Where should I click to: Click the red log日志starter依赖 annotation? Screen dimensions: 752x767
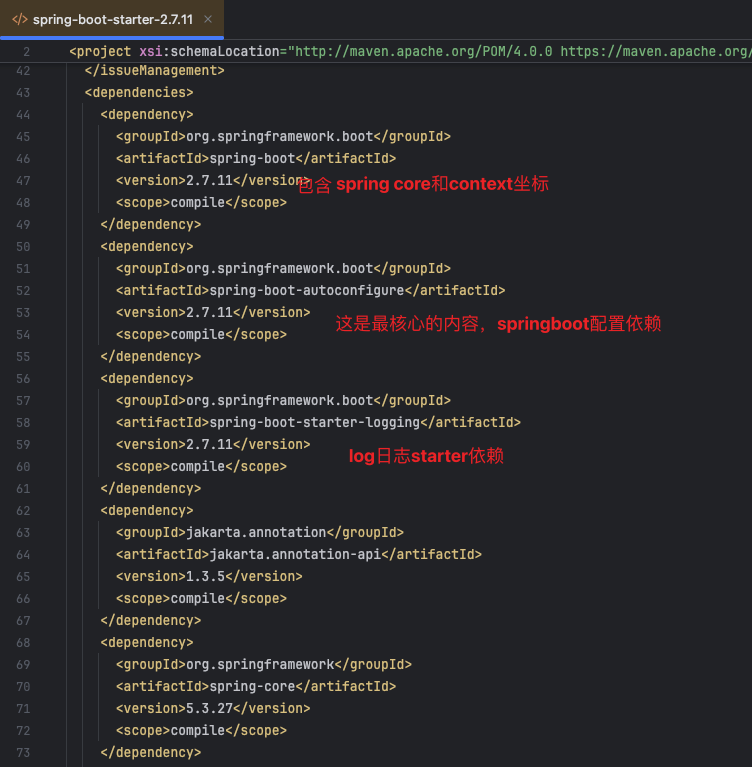click(x=426, y=456)
